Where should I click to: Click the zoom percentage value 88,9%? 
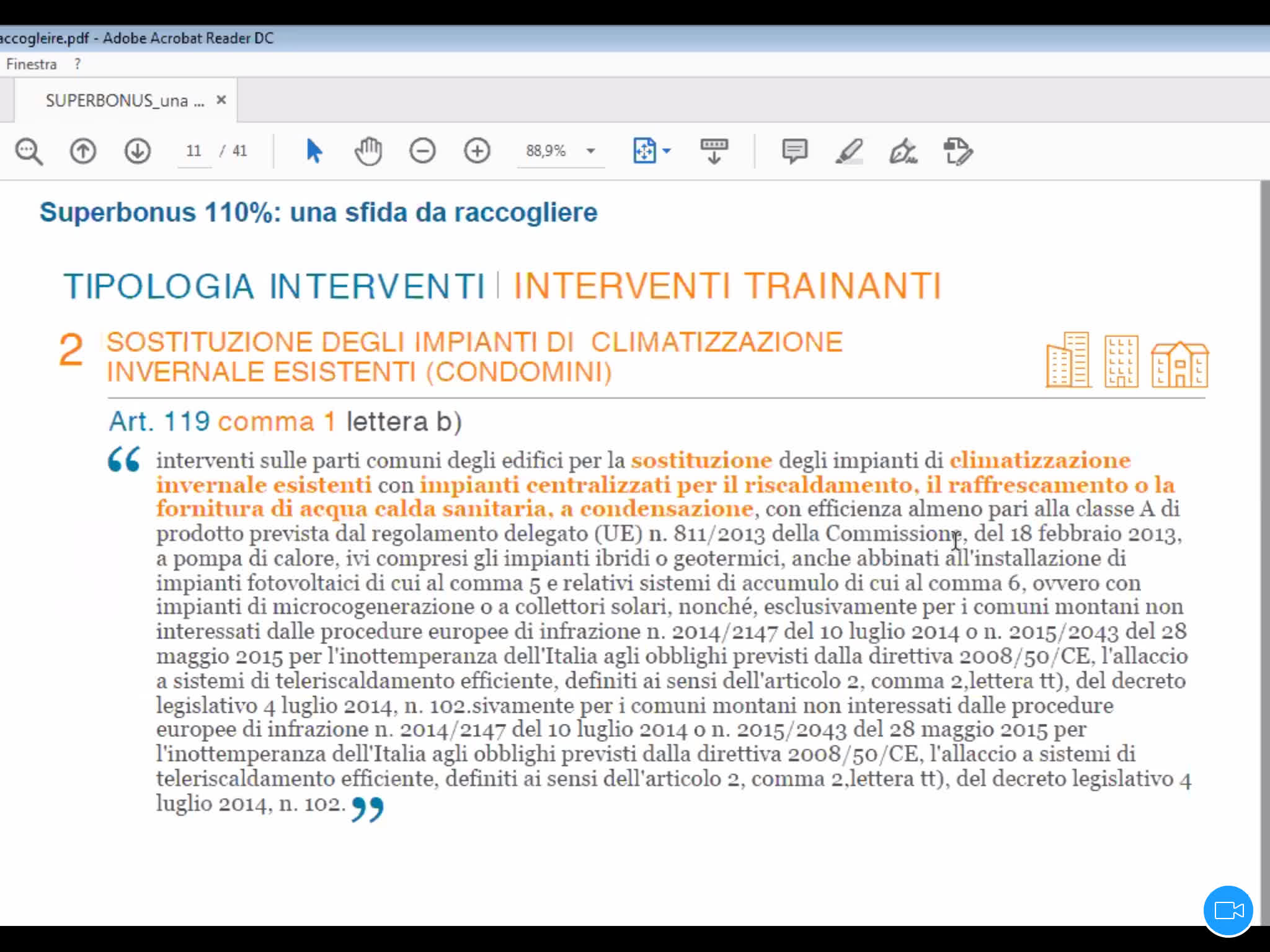pyautogui.click(x=546, y=151)
